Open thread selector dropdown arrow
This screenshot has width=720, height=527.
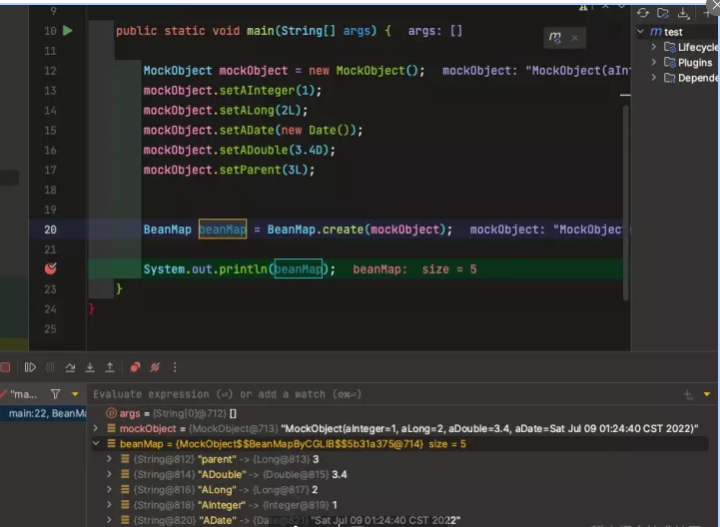[x=75, y=394]
